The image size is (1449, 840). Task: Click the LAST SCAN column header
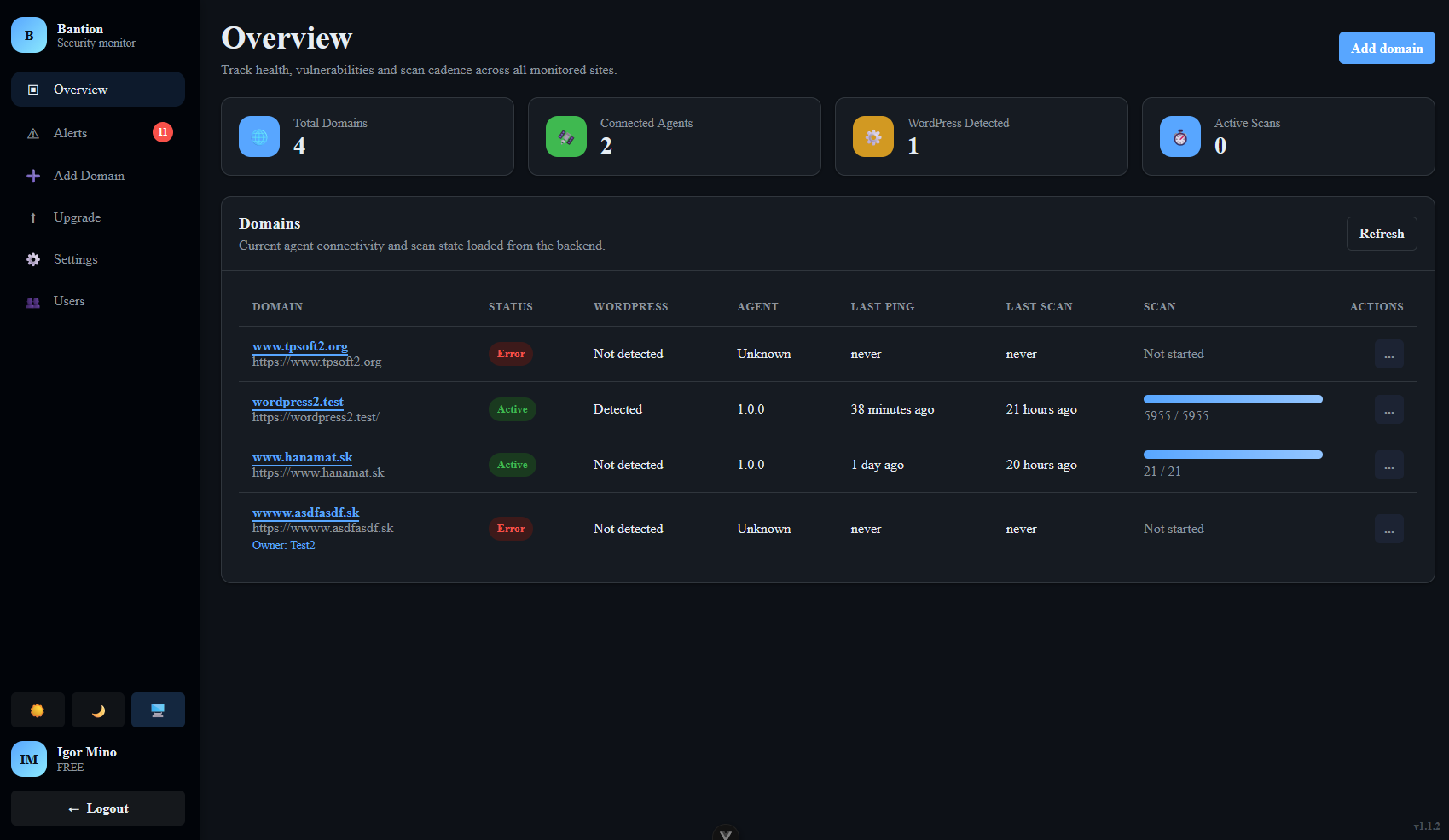click(x=1039, y=307)
